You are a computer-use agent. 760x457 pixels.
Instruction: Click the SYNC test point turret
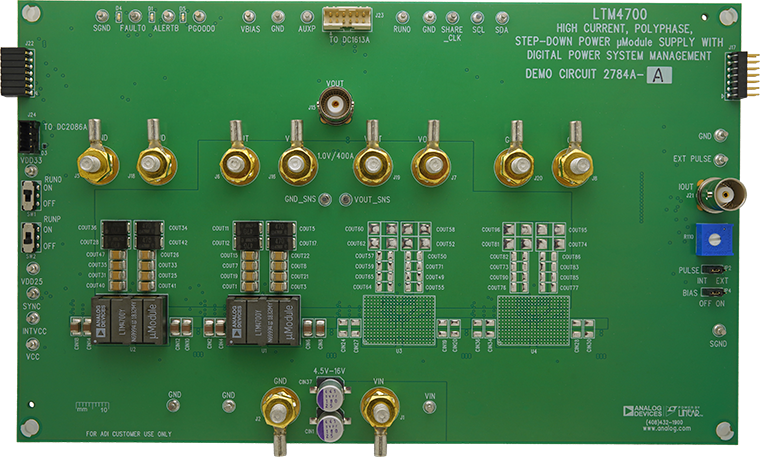(x=33, y=293)
